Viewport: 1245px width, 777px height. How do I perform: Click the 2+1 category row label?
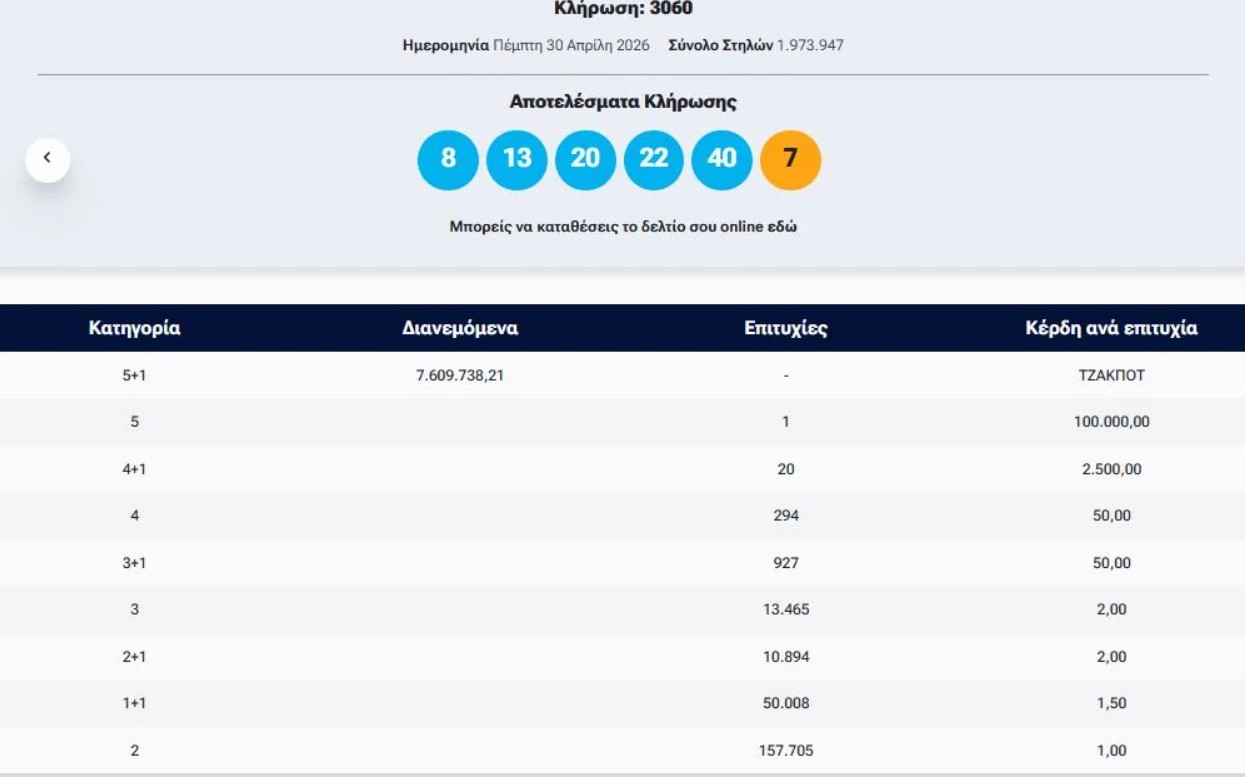[134, 657]
